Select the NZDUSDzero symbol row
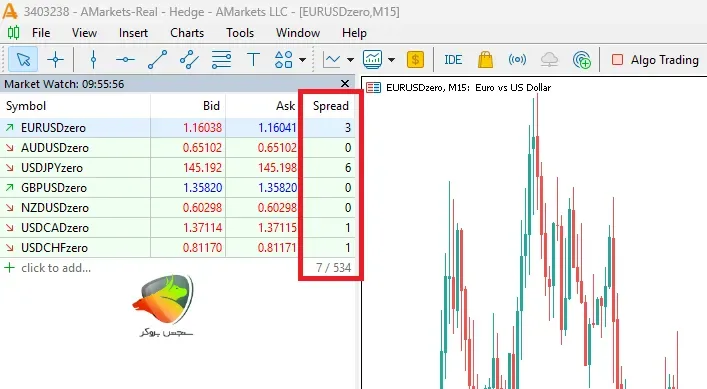 (x=178, y=207)
